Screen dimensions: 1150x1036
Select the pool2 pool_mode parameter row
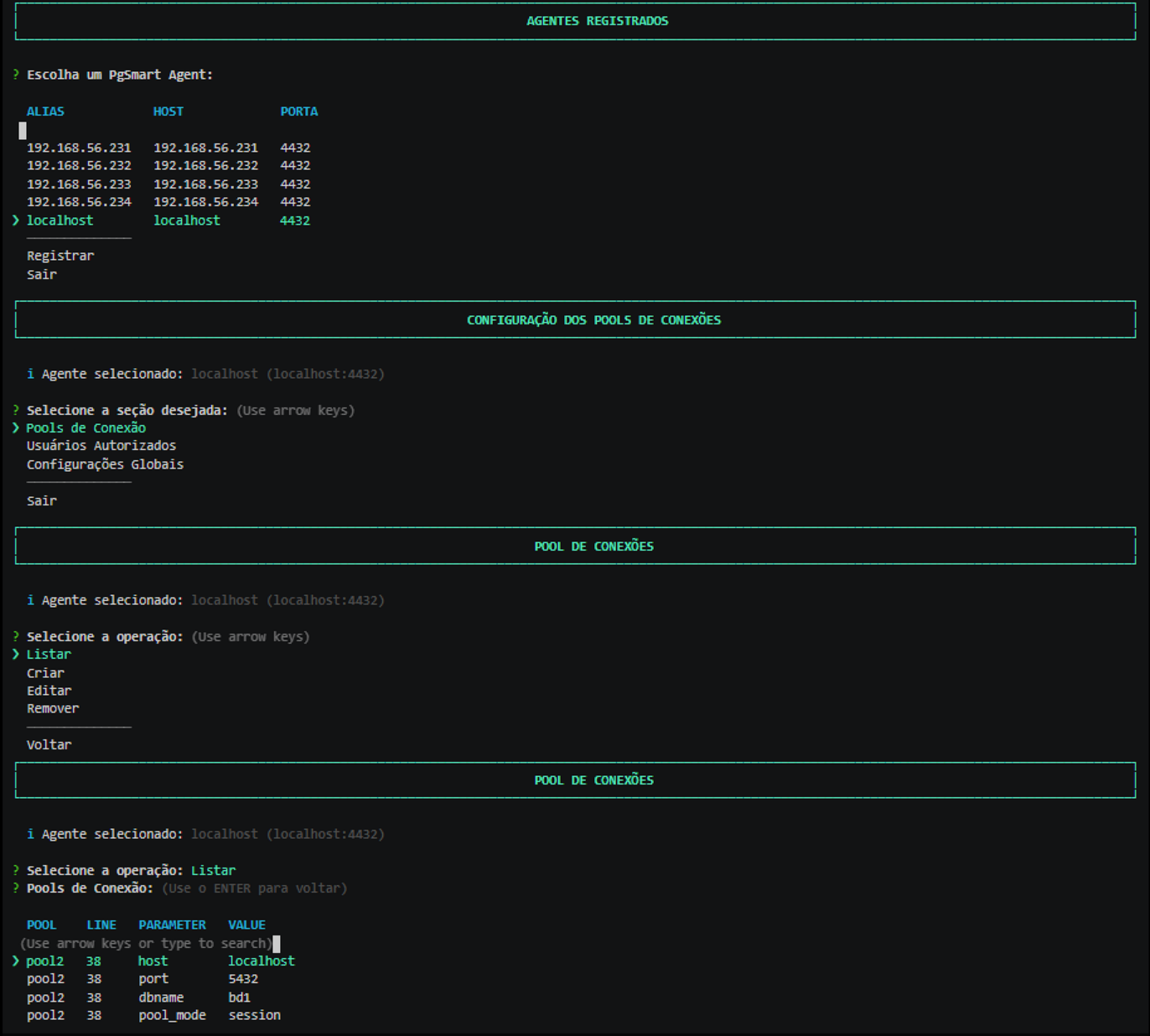153,1015
